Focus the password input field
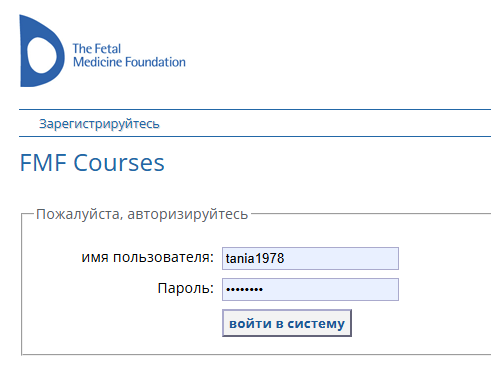 pos(310,289)
